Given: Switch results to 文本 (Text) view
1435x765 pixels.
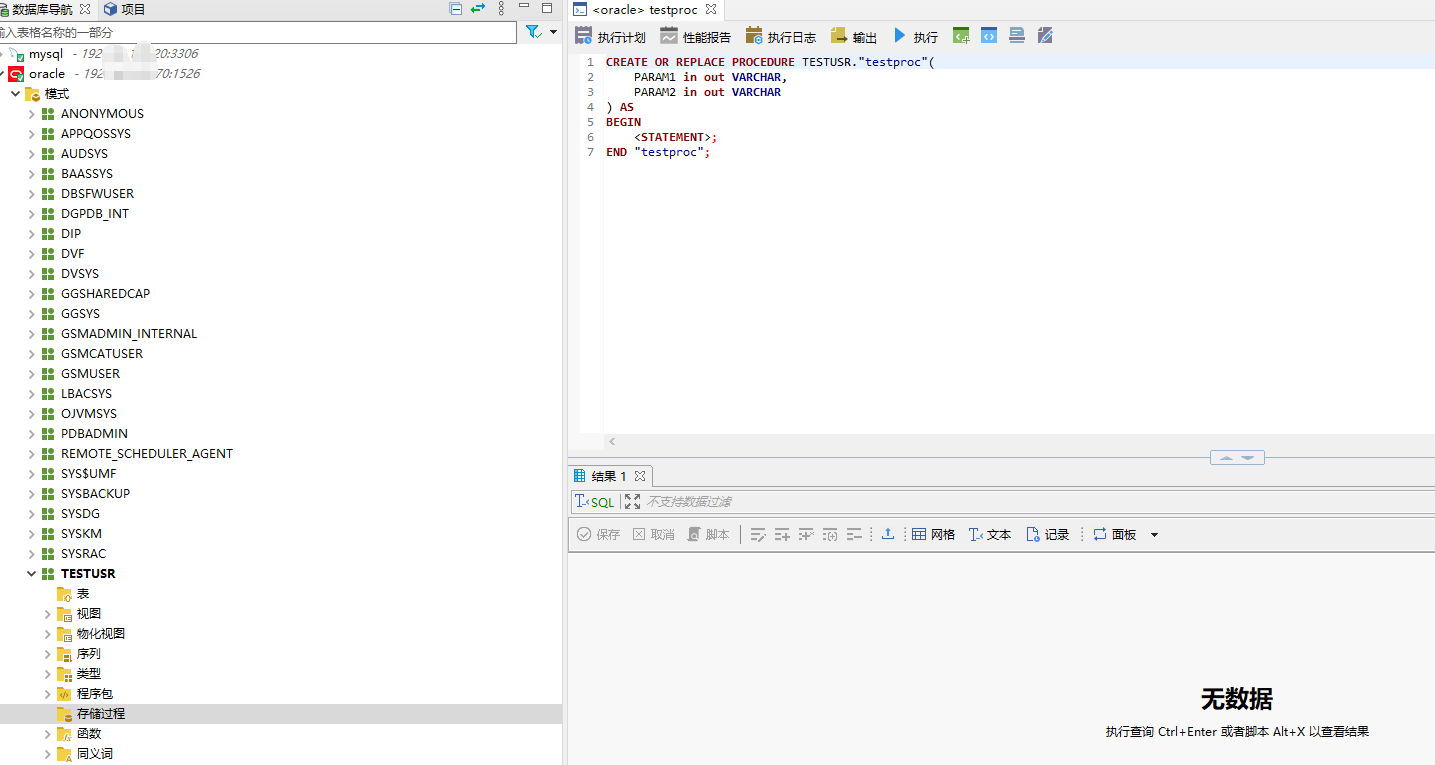Looking at the screenshot, I should [x=989, y=534].
